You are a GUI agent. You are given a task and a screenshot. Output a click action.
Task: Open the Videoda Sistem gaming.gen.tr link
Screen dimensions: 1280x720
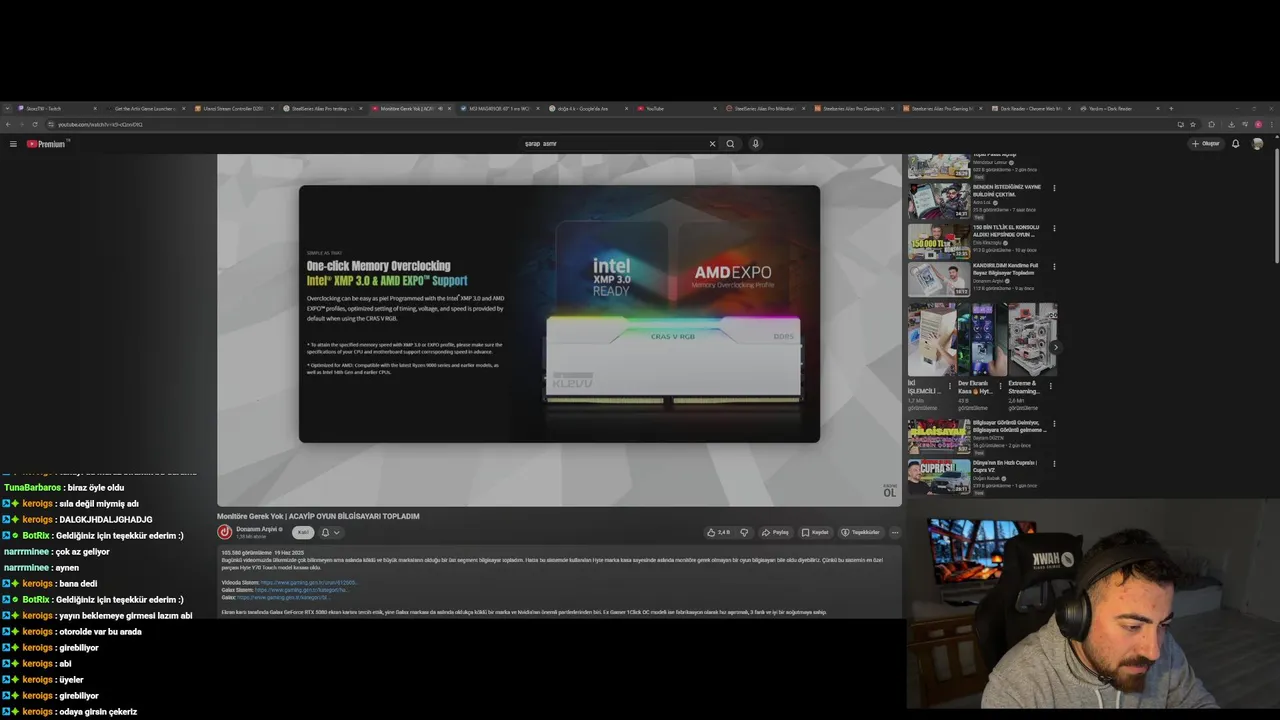(x=309, y=582)
